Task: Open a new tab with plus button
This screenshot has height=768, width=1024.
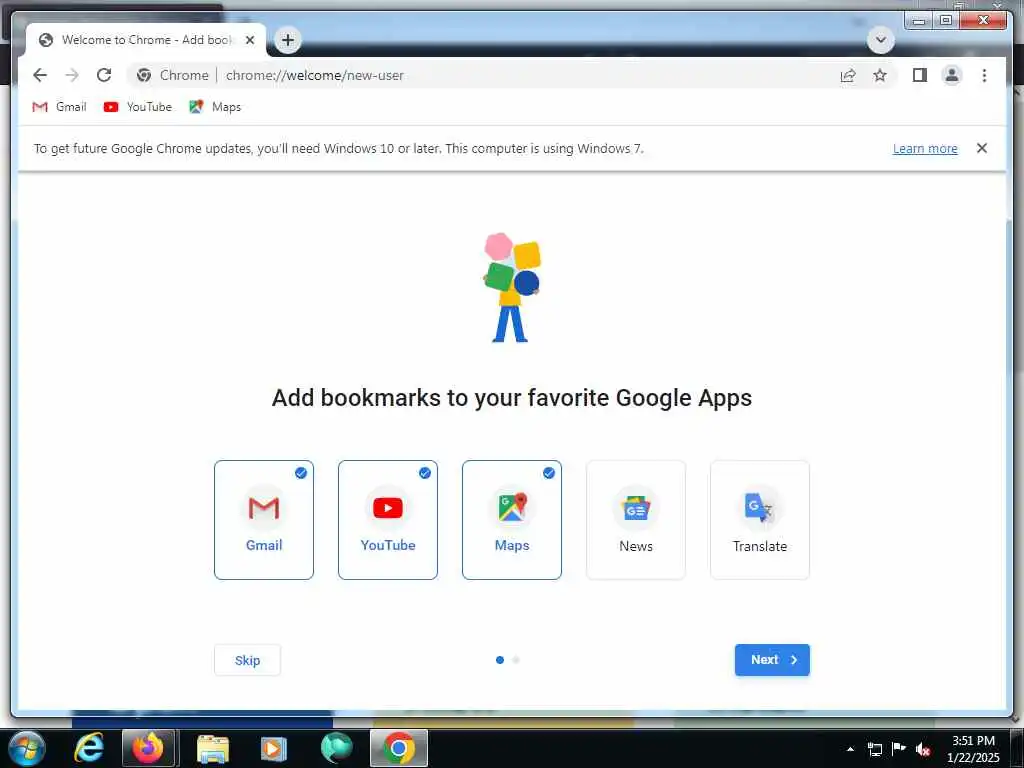Action: pos(287,40)
